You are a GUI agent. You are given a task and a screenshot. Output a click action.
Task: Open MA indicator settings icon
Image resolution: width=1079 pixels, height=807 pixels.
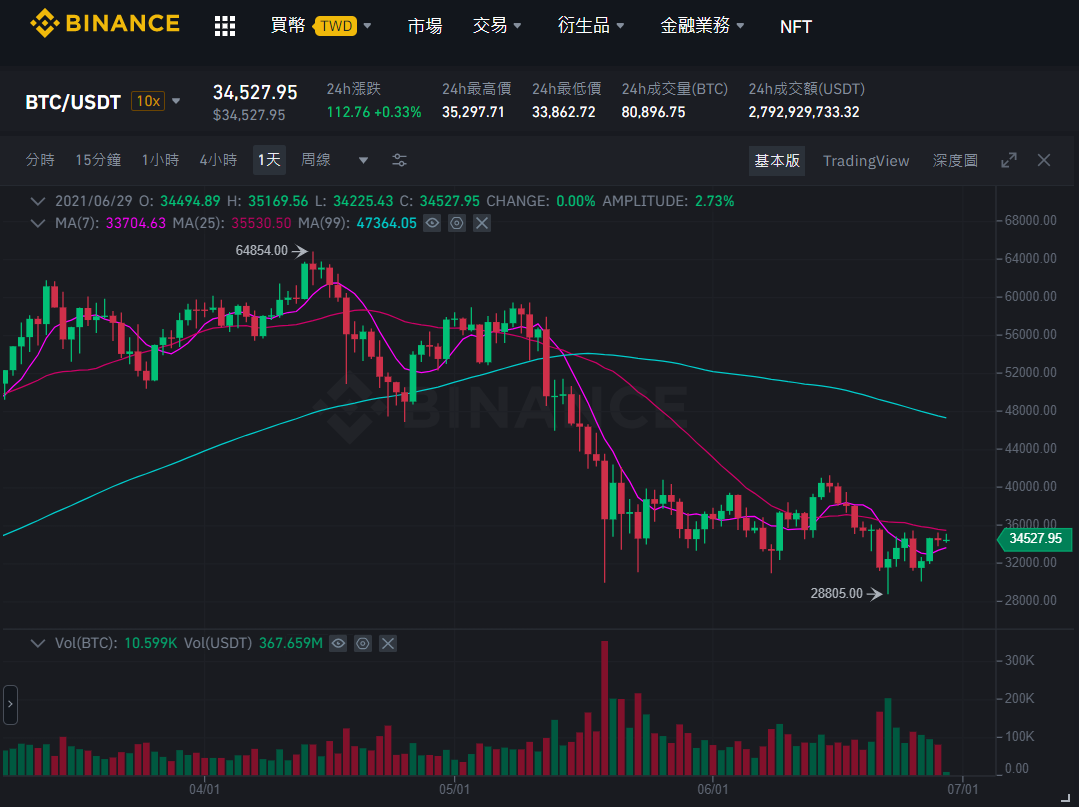pyautogui.click(x=457, y=223)
